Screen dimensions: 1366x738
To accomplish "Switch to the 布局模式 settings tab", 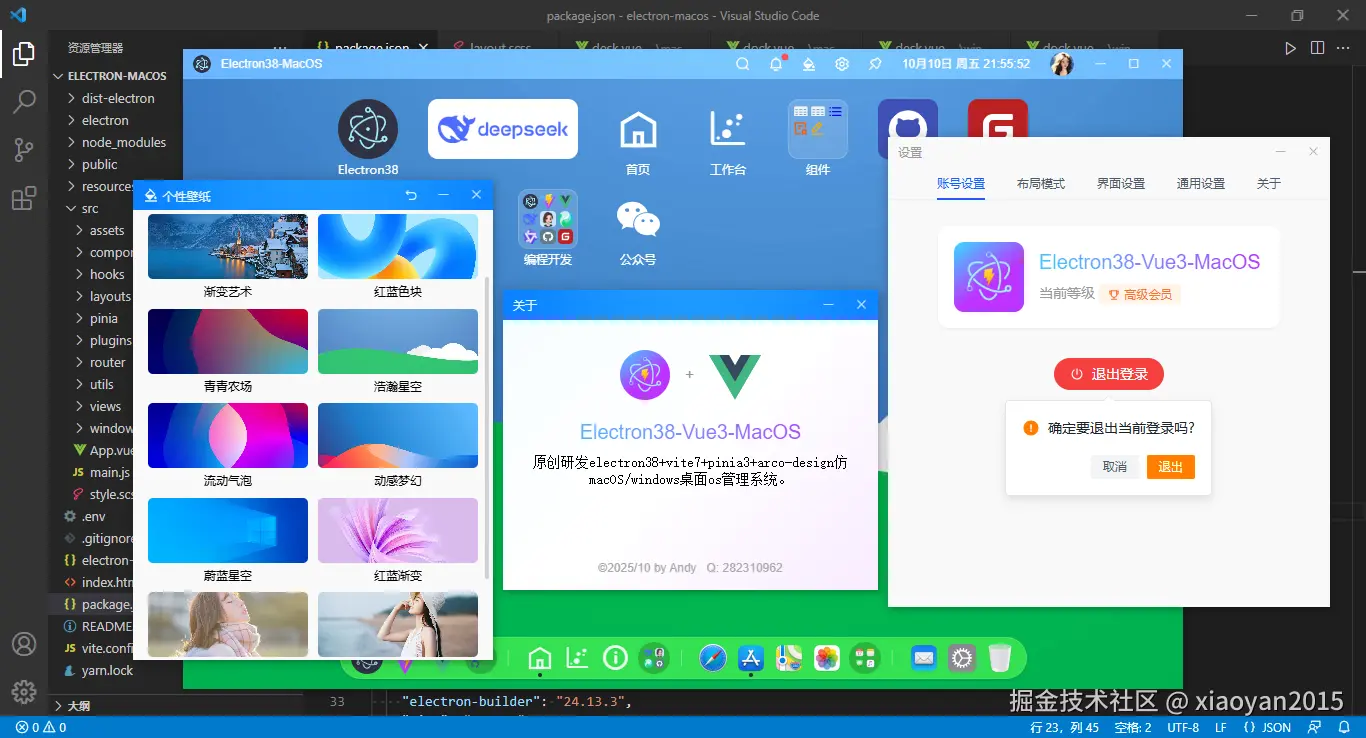I will coord(1040,183).
